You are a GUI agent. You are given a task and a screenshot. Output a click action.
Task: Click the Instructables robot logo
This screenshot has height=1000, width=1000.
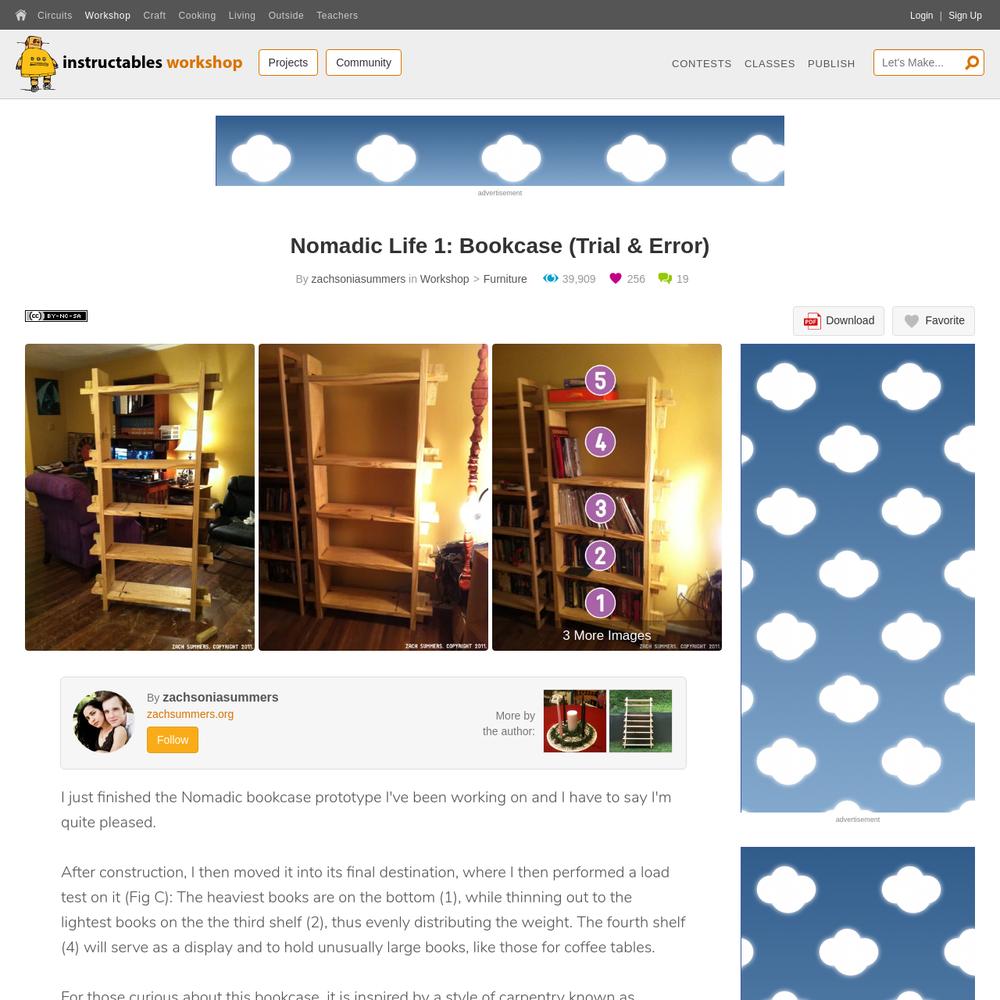click(36, 63)
